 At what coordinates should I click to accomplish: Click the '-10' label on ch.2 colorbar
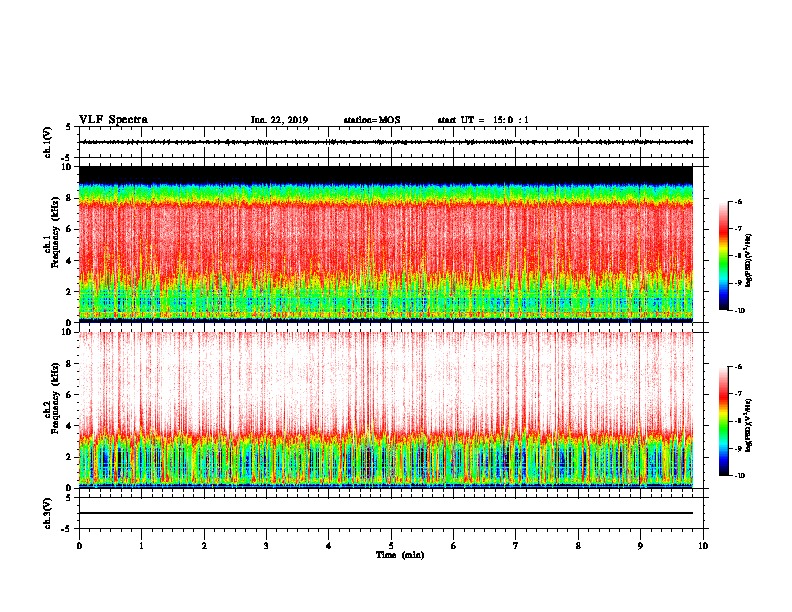pos(740,476)
